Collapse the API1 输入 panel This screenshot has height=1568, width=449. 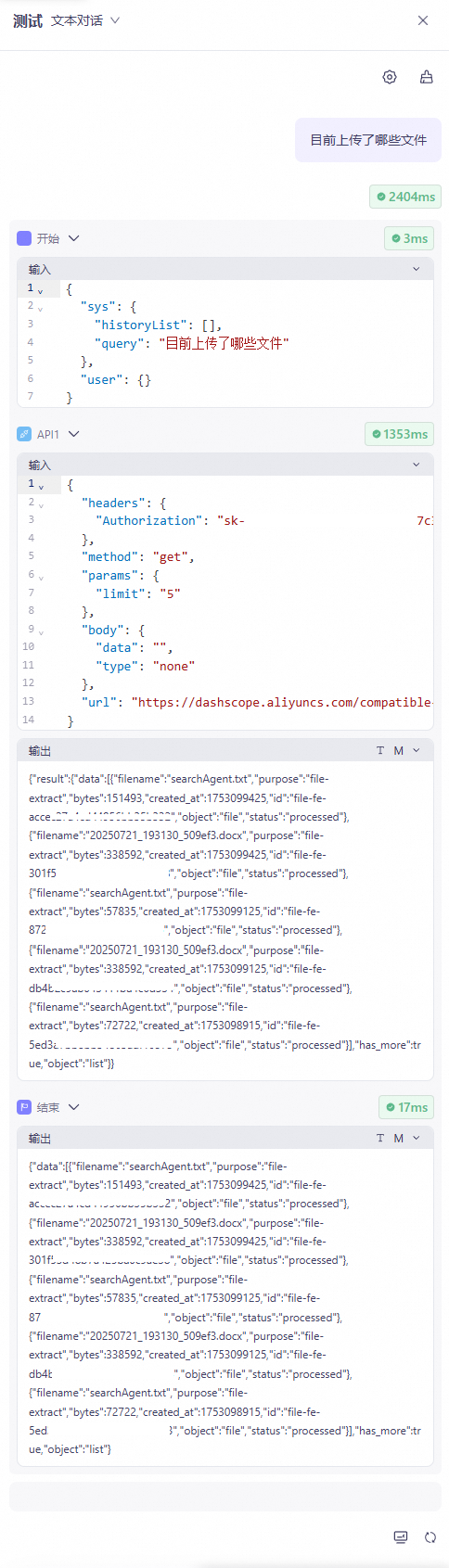(x=416, y=465)
